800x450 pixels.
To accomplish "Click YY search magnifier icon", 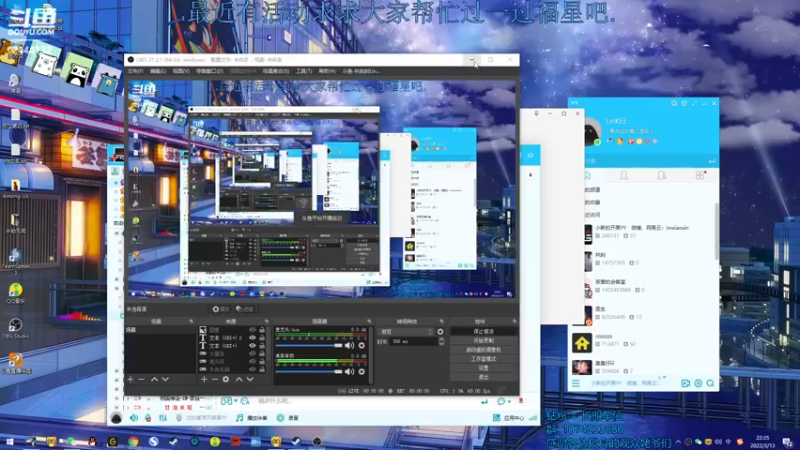I will [710, 383].
